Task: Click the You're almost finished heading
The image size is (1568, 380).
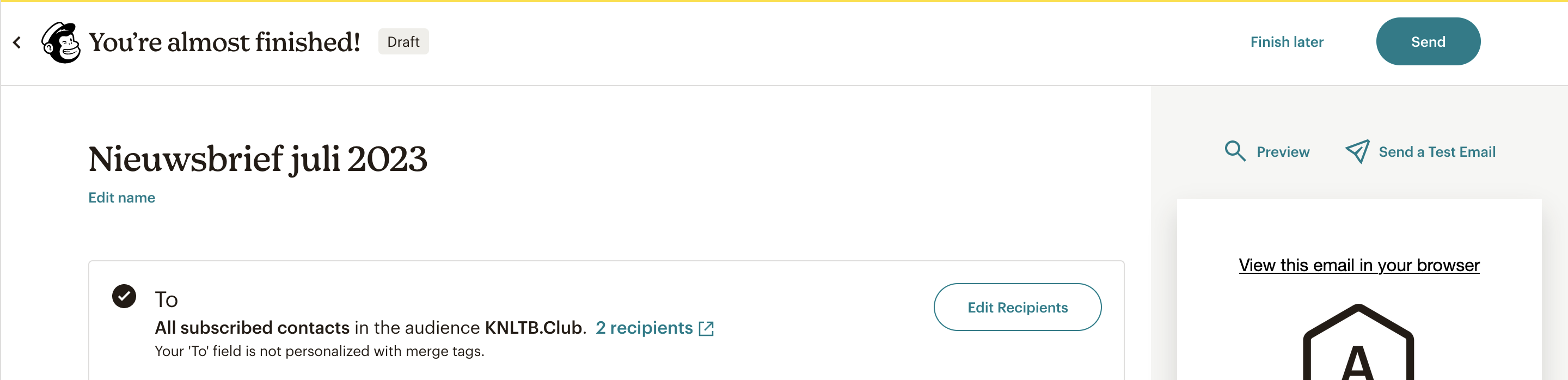Action: coord(225,42)
